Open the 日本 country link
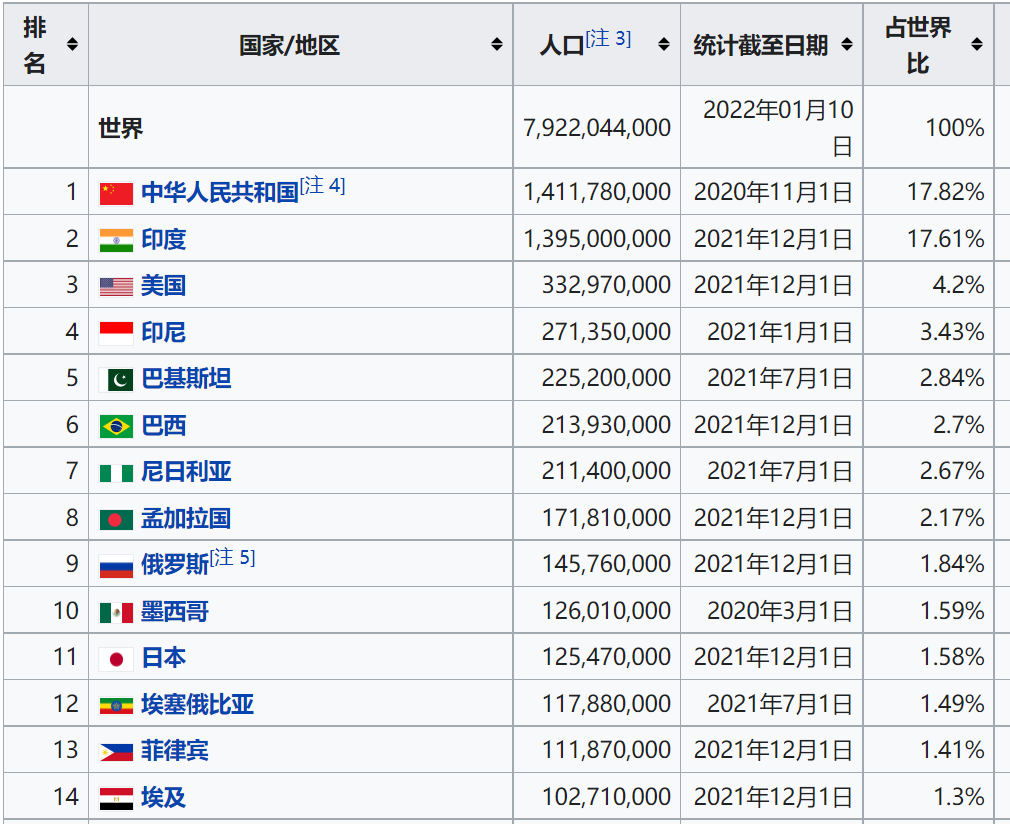The width and height of the screenshot is (1010, 824). (164, 658)
